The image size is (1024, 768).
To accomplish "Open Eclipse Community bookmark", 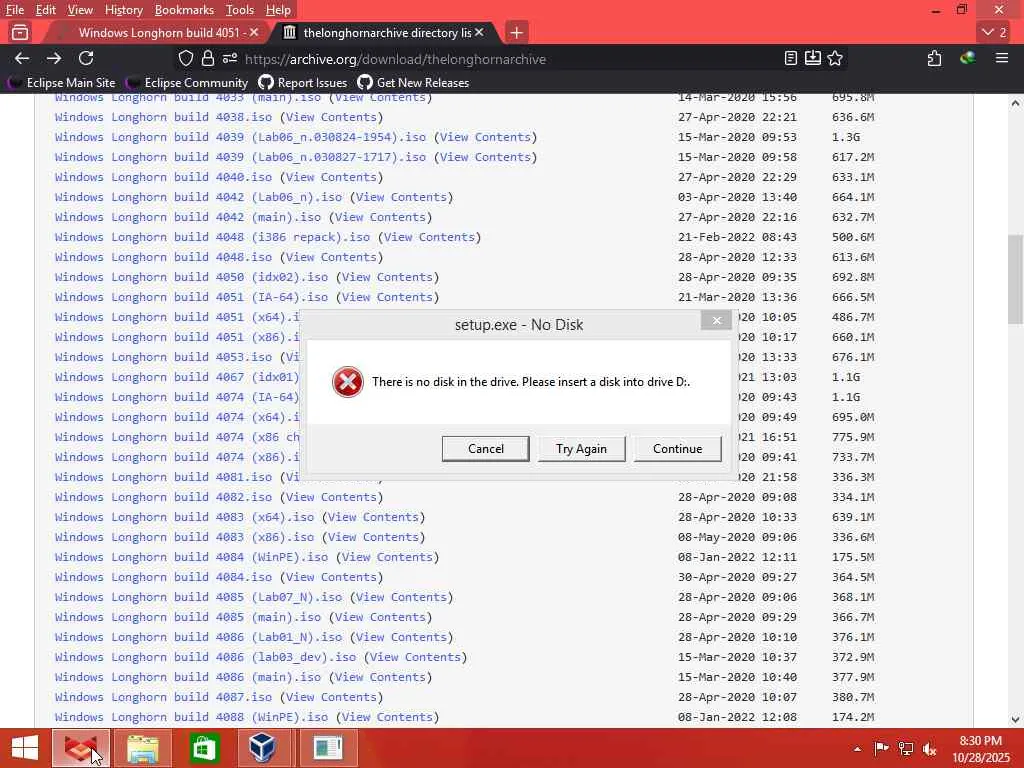I will [x=187, y=83].
